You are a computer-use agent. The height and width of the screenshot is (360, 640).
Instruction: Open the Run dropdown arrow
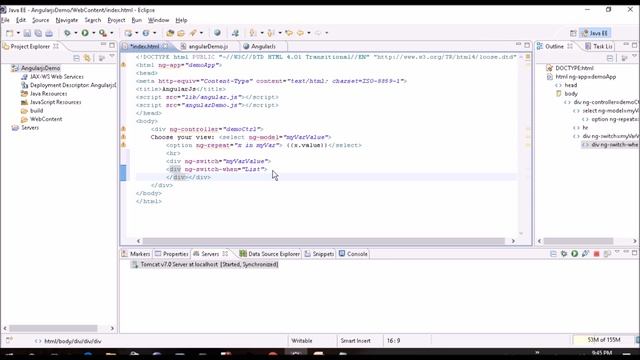tap(93, 33)
